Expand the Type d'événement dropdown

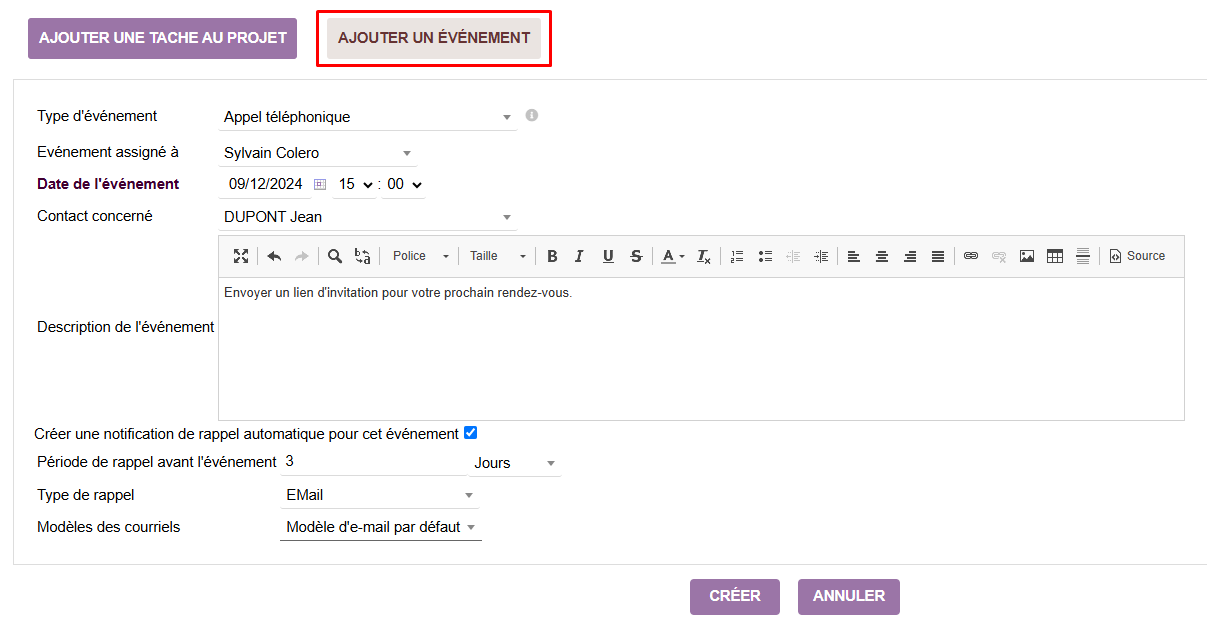tap(367, 117)
